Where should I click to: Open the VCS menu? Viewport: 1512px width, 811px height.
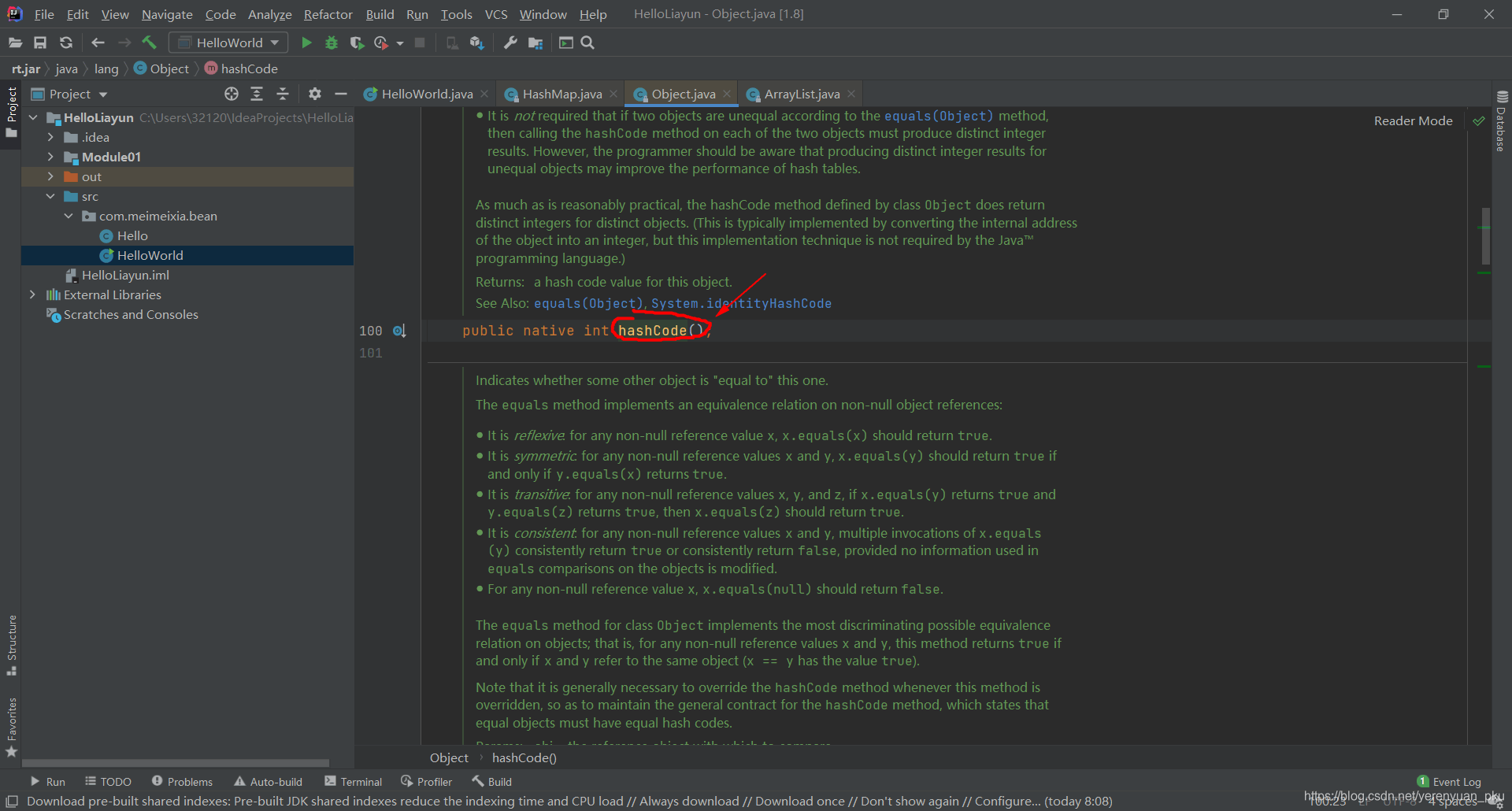[495, 14]
